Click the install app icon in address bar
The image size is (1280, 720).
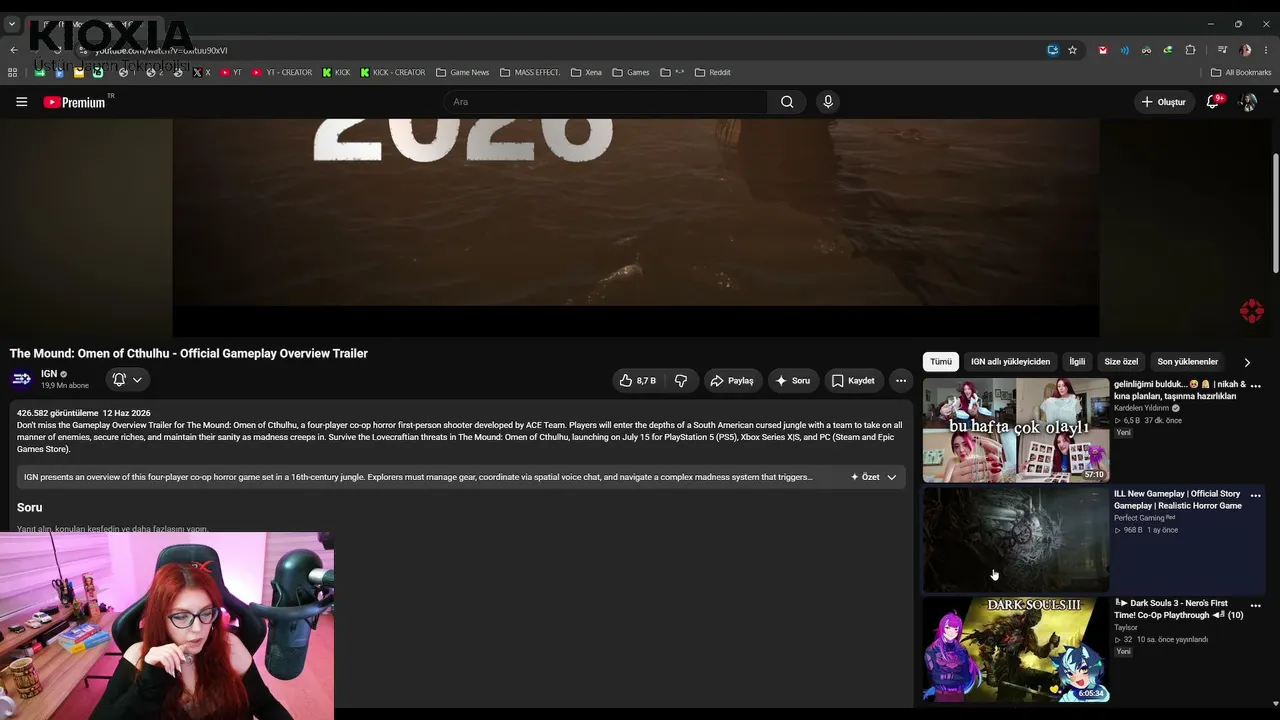point(1053,50)
